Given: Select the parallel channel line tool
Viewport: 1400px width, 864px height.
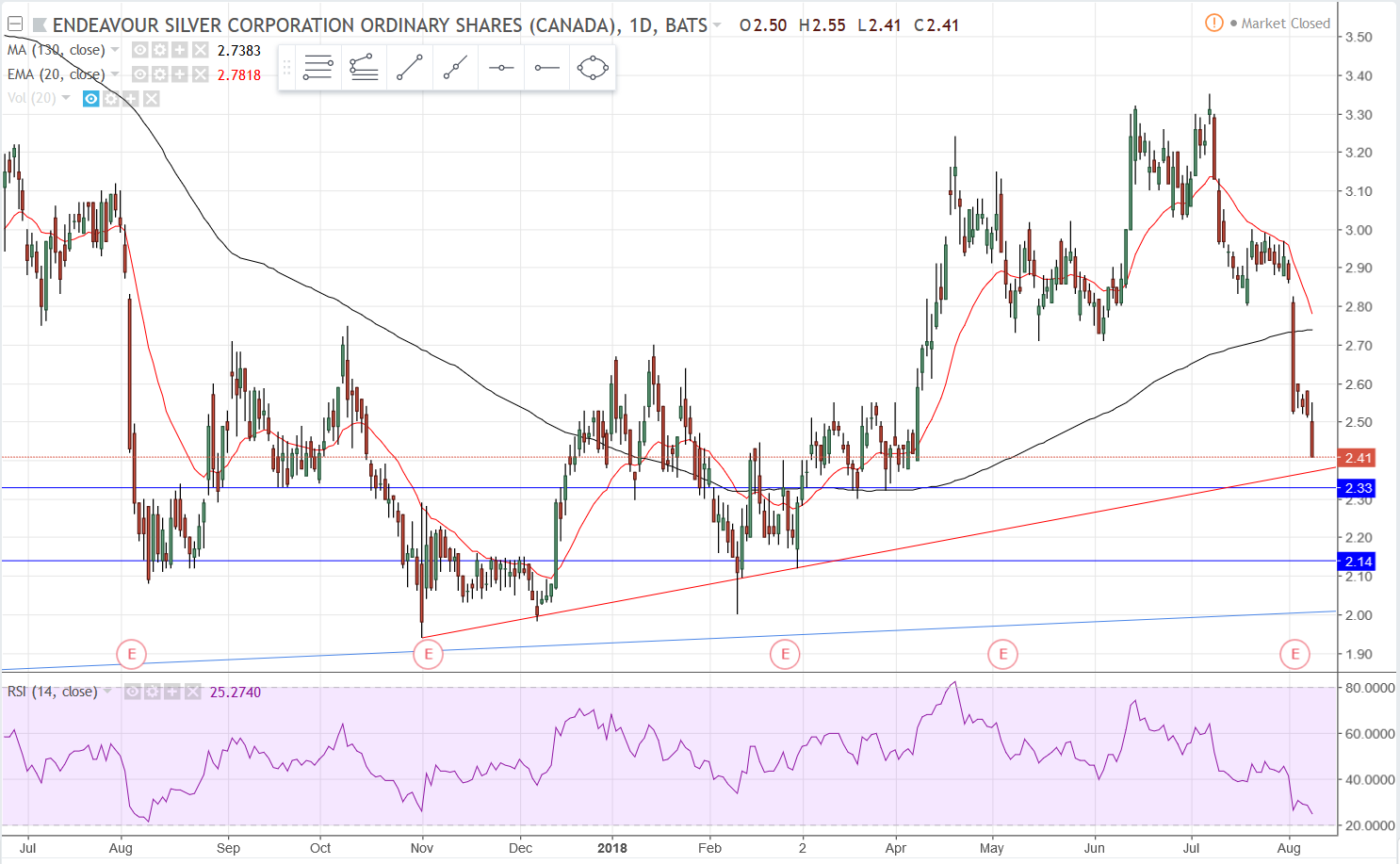Looking at the screenshot, I should (318, 68).
